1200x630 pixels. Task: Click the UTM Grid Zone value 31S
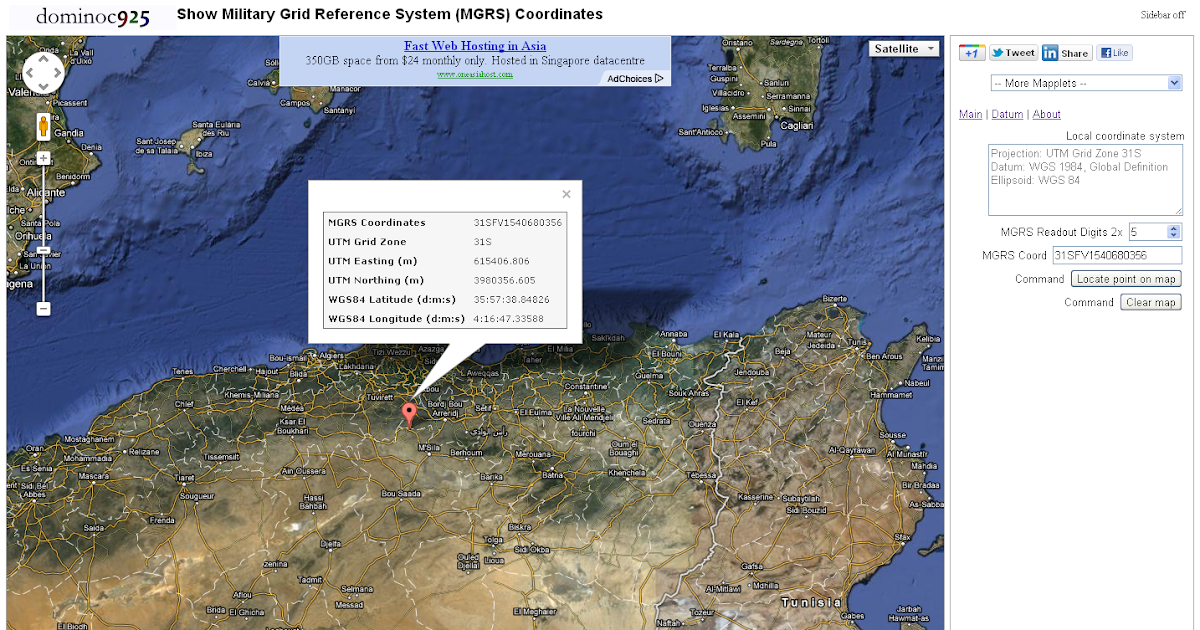pyautogui.click(x=482, y=242)
